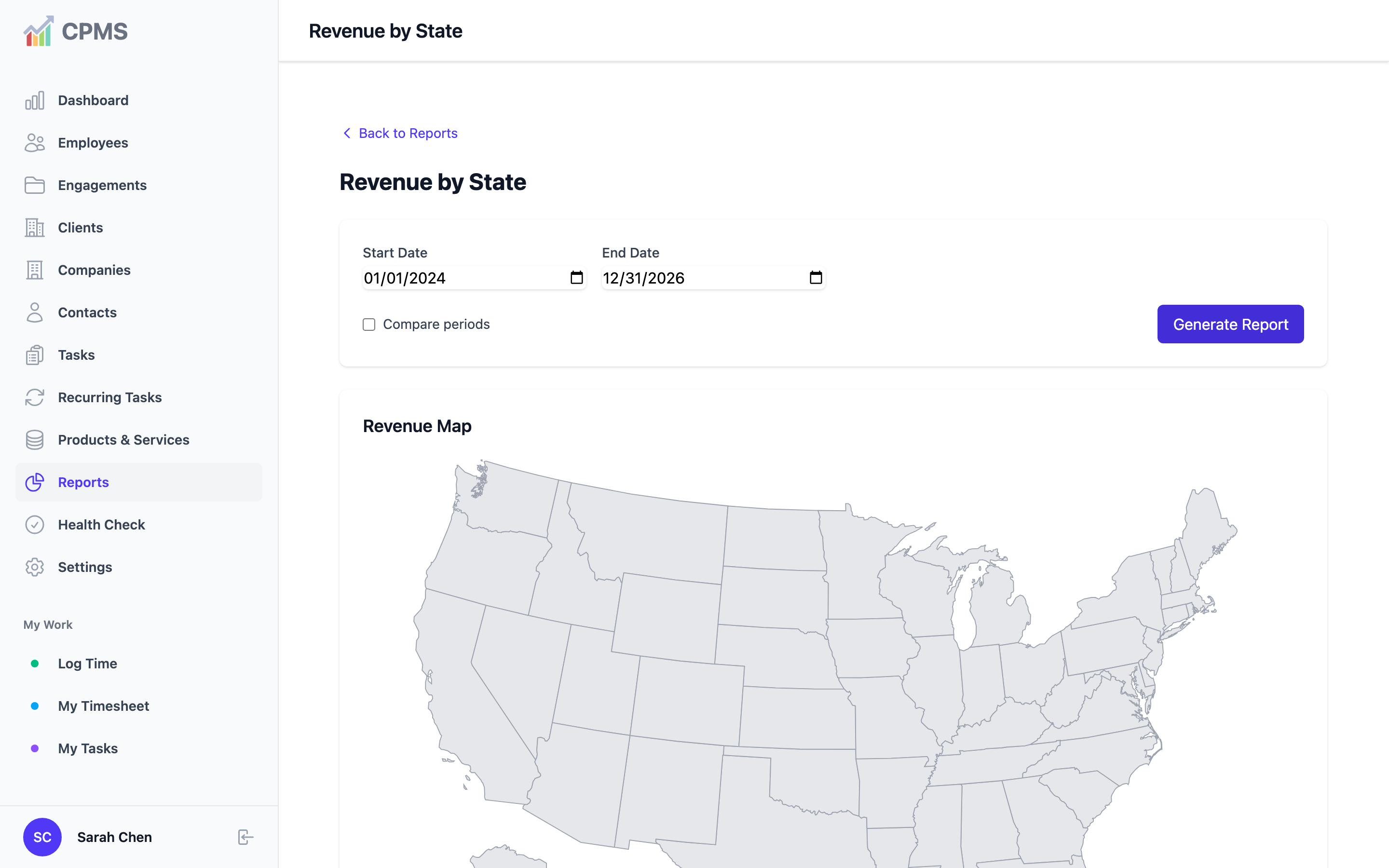Click the Revenue Map heading
Image resolution: width=1389 pixels, height=868 pixels.
(x=417, y=426)
